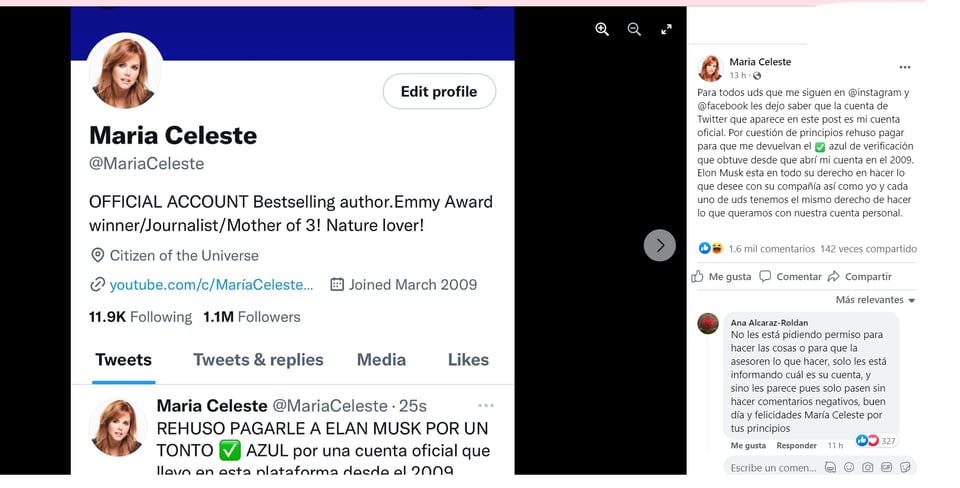Share the post via Compartir

pos(860,277)
